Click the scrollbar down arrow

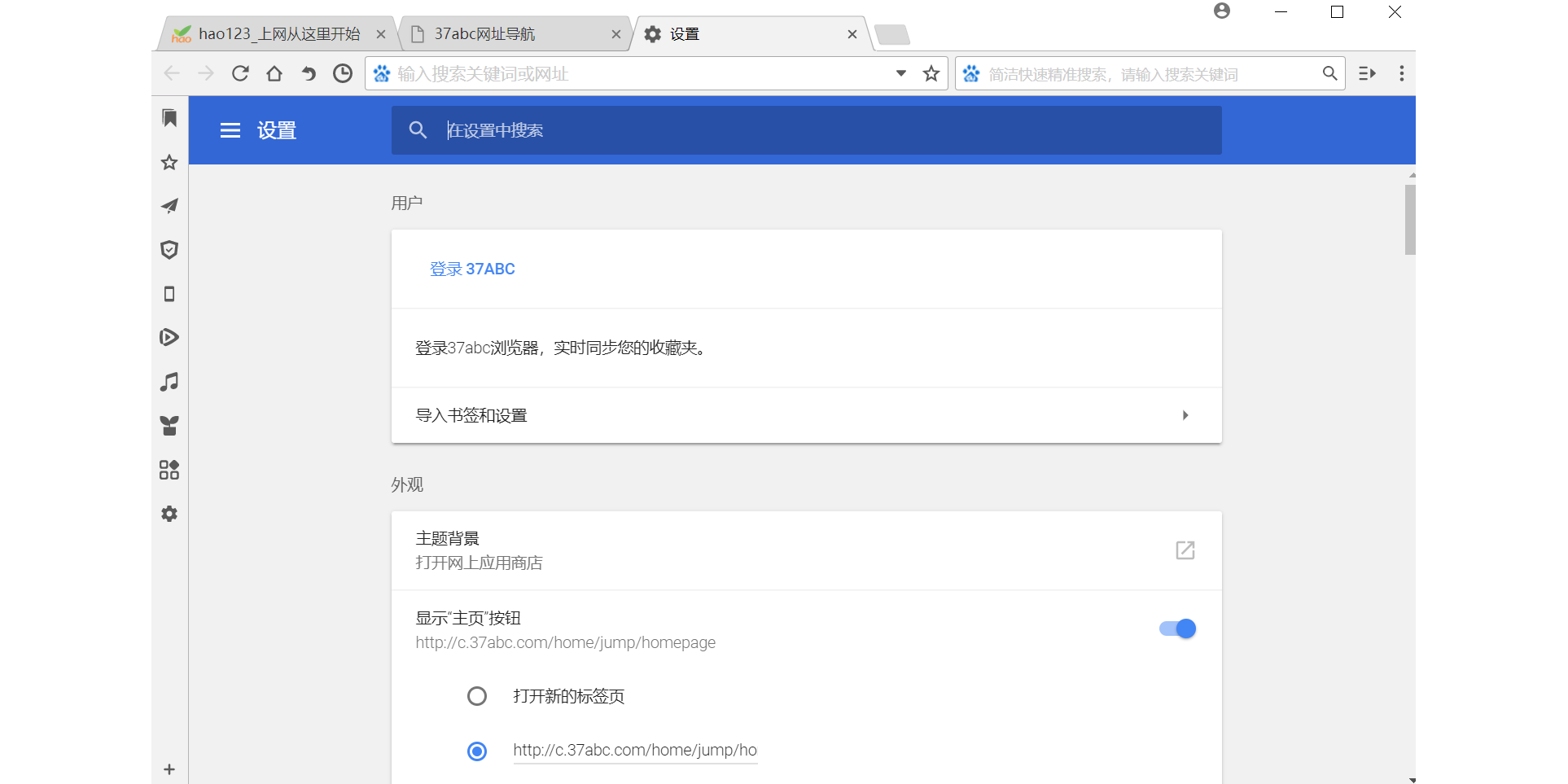click(x=1412, y=779)
